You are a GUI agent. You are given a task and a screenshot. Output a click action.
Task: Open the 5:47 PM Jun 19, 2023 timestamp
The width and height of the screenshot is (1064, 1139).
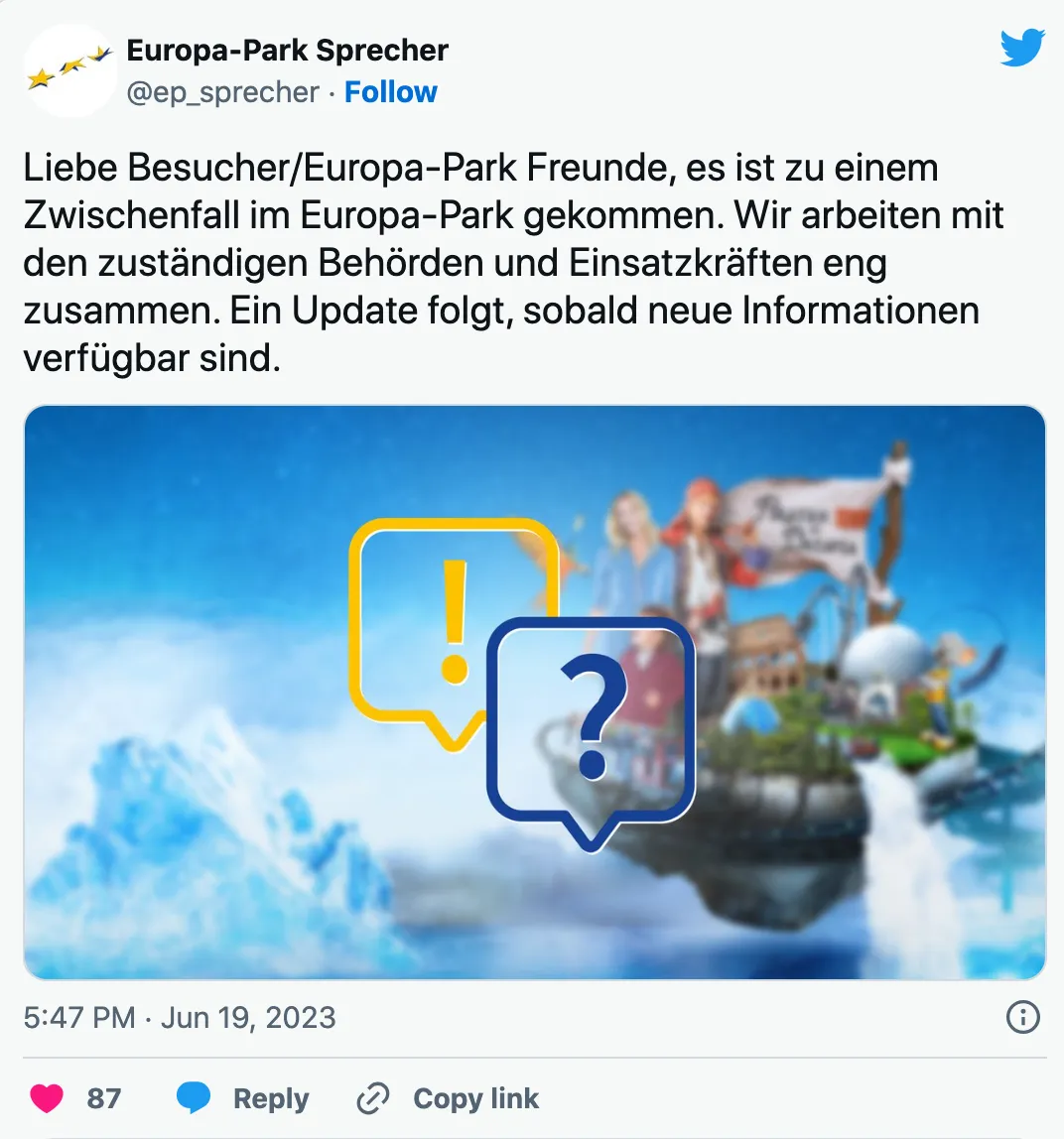(x=180, y=1017)
